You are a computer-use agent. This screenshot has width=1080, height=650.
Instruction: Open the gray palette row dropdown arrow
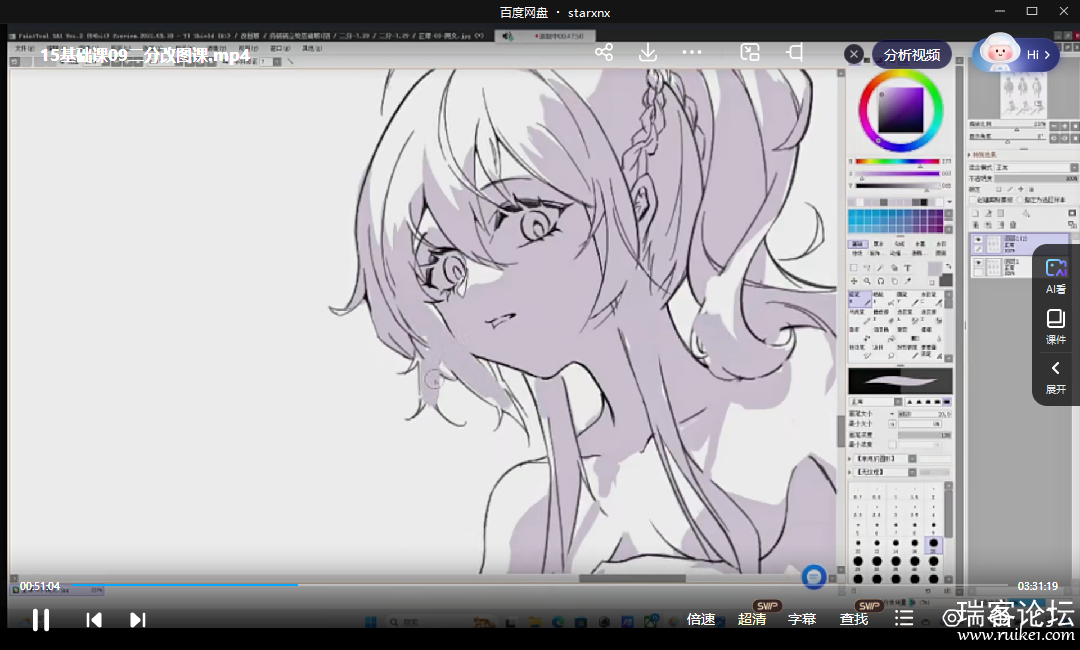point(949,202)
